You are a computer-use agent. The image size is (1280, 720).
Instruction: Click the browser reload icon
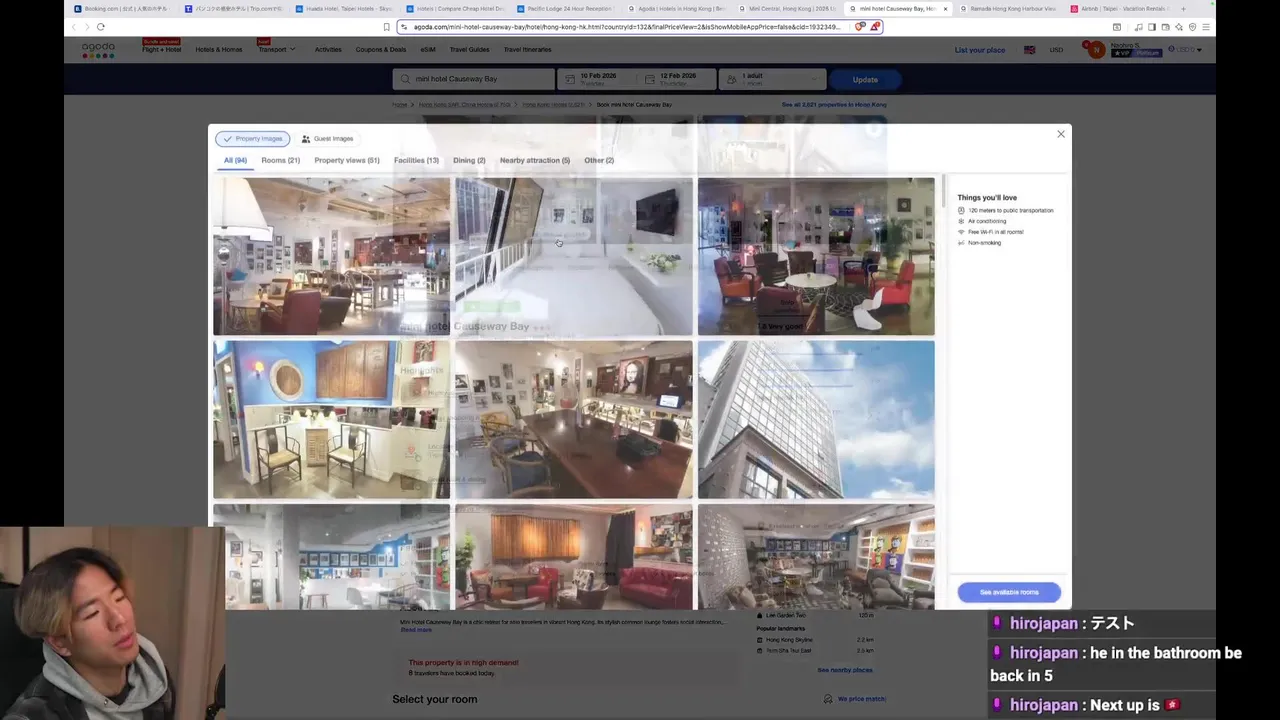coord(100,27)
